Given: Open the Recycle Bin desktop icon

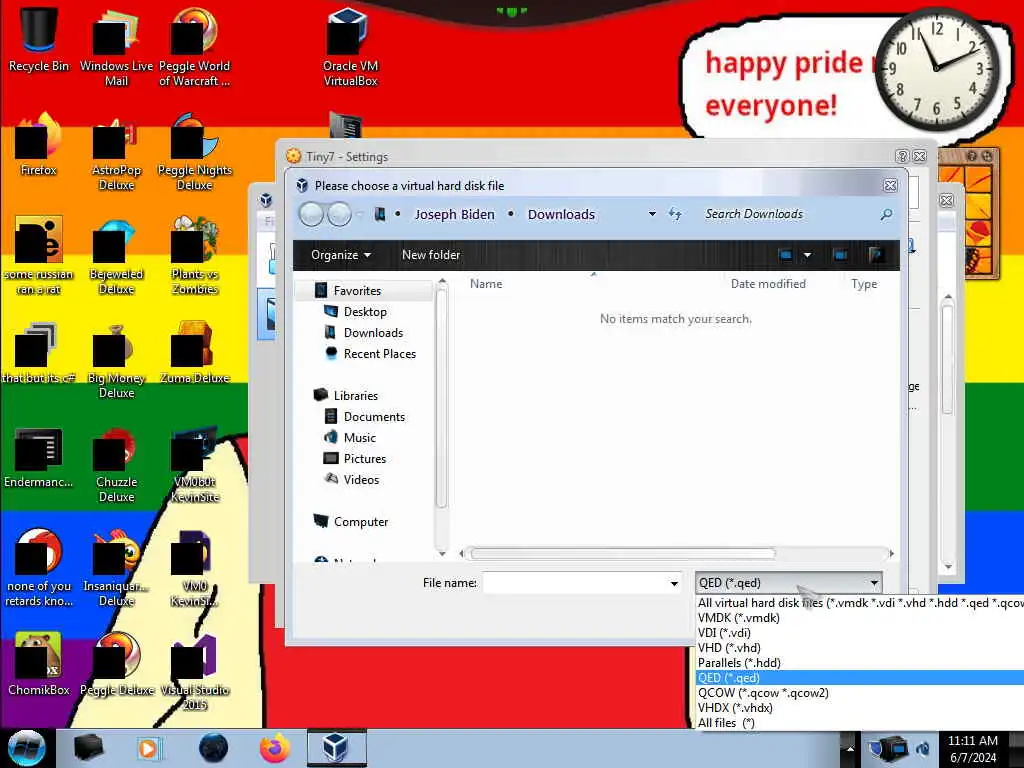Looking at the screenshot, I should point(39,39).
